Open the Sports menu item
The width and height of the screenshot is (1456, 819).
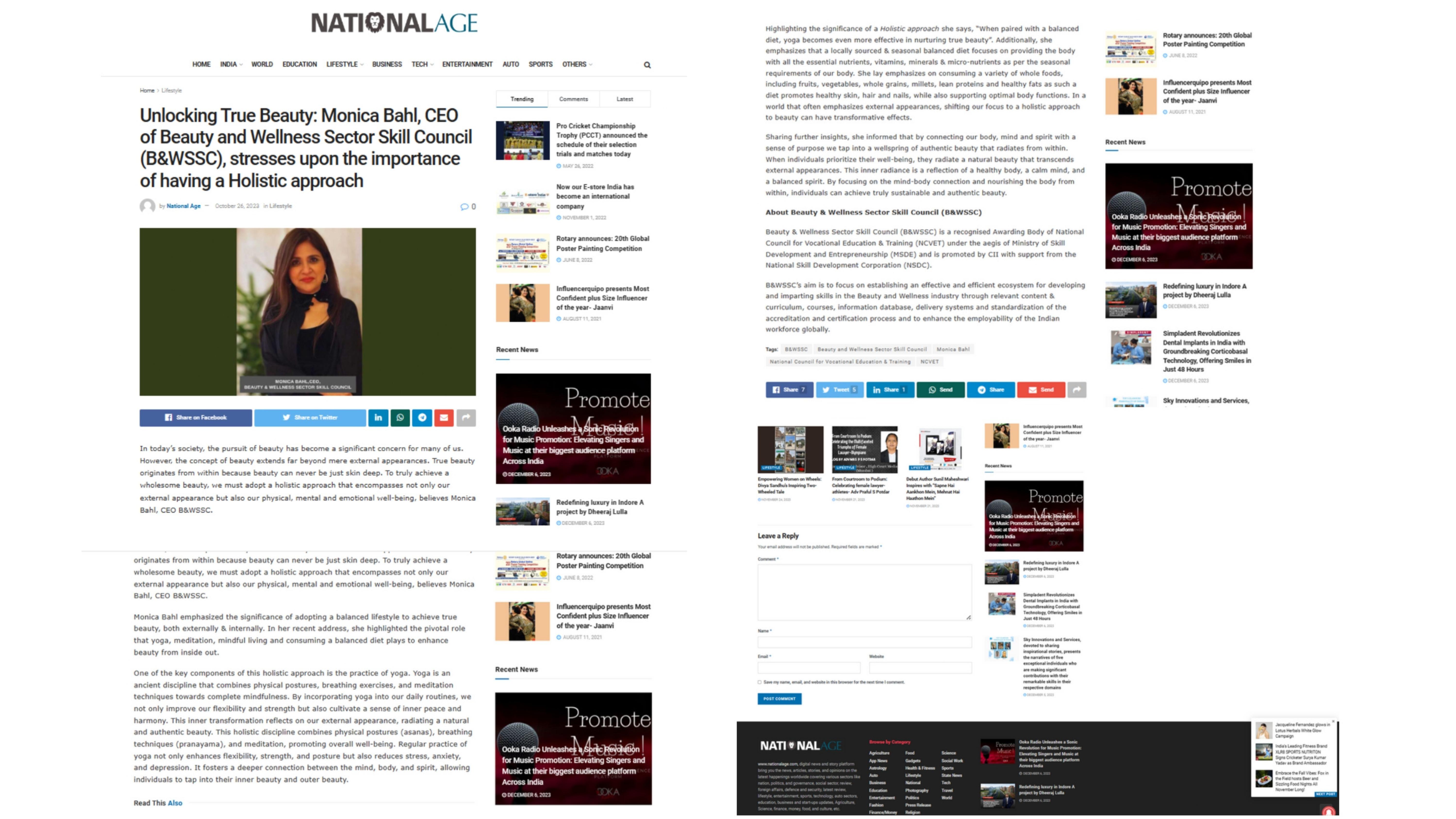point(540,65)
